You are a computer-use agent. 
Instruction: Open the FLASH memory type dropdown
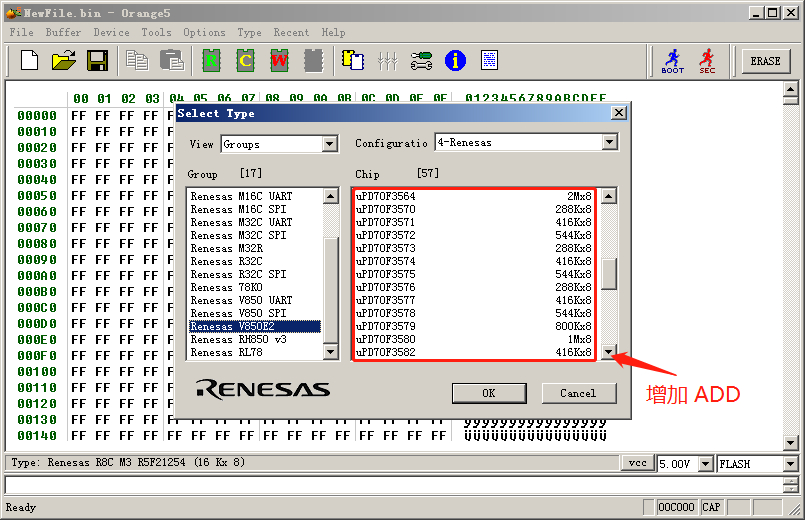[x=790, y=464]
